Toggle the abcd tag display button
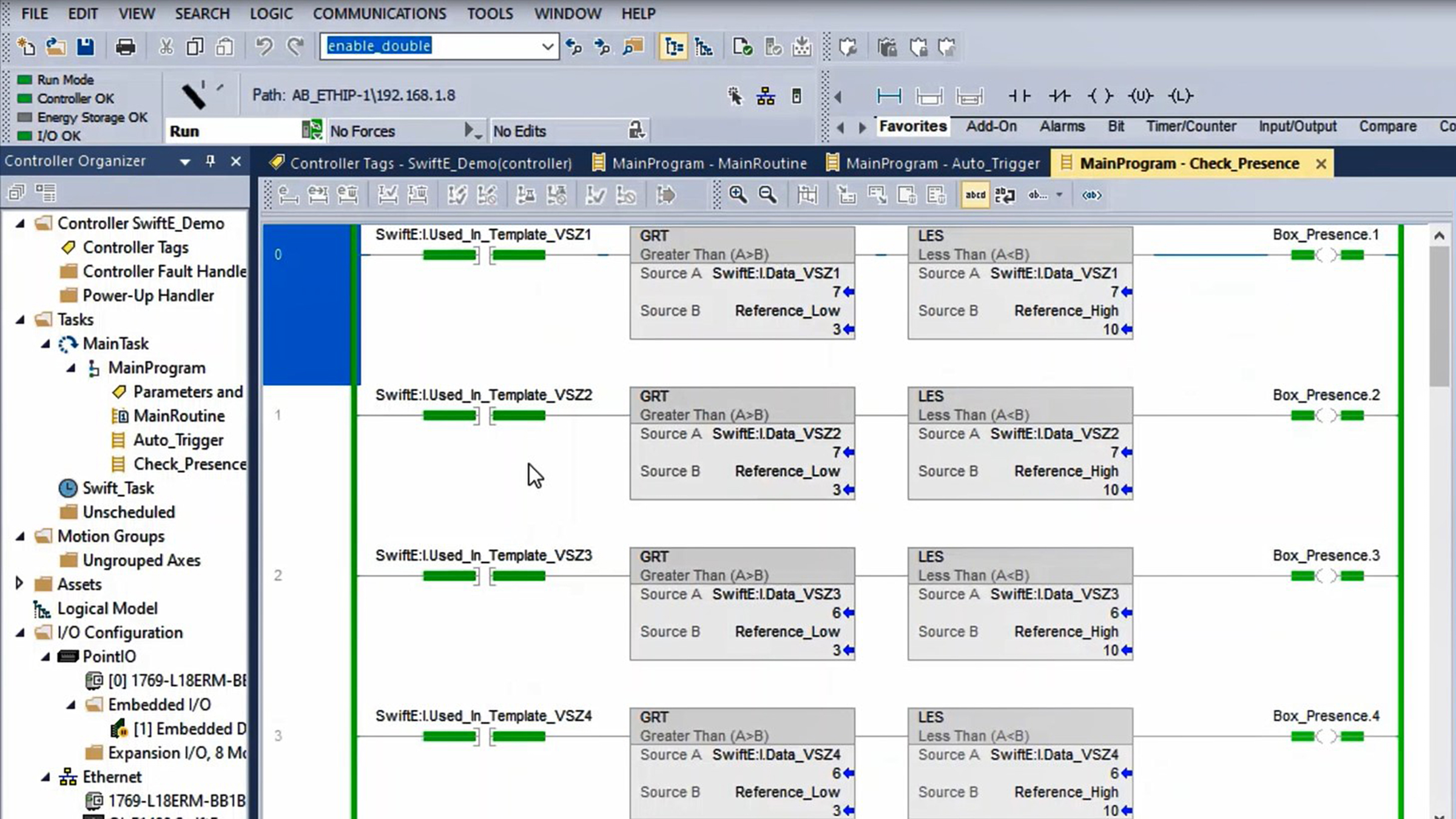 tap(975, 195)
